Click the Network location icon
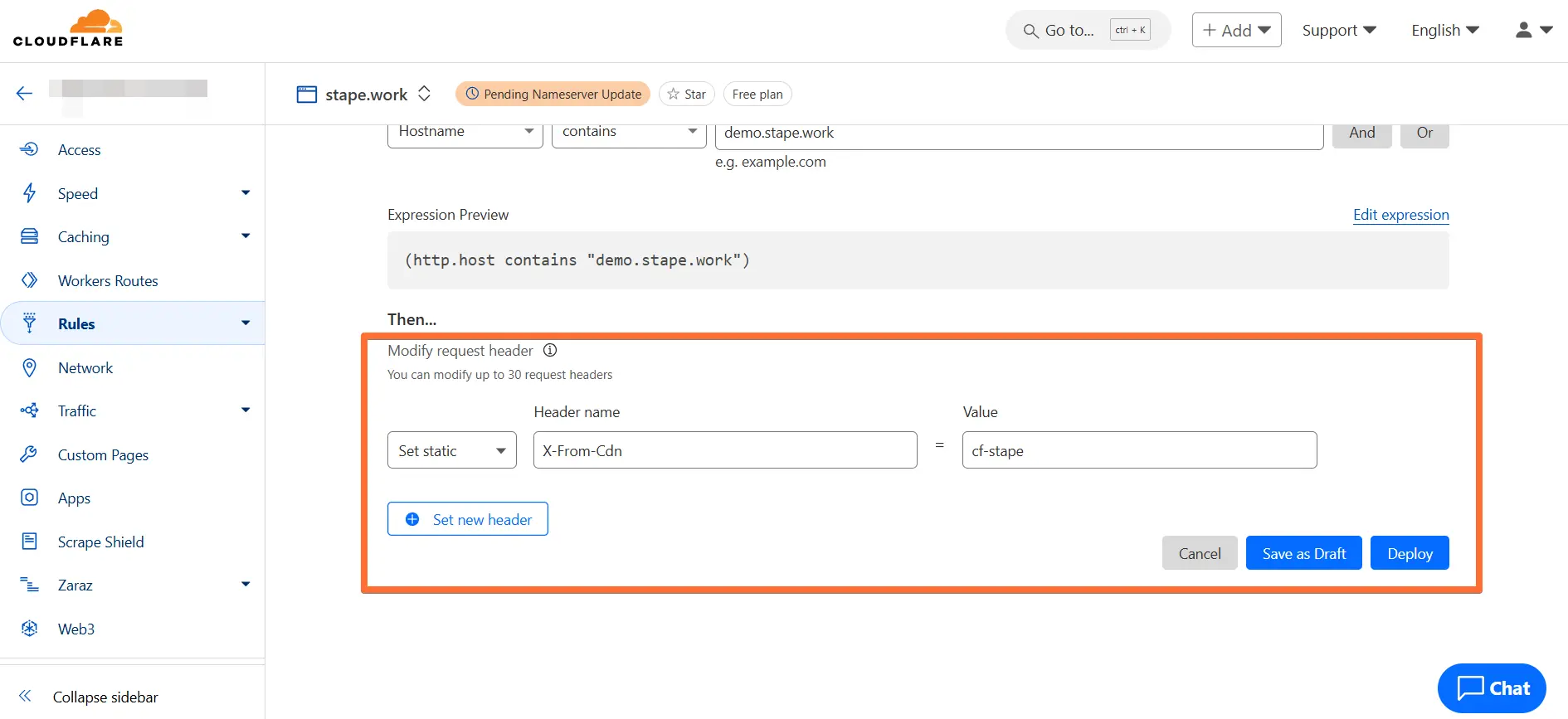1568x719 pixels. pyautogui.click(x=29, y=367)
